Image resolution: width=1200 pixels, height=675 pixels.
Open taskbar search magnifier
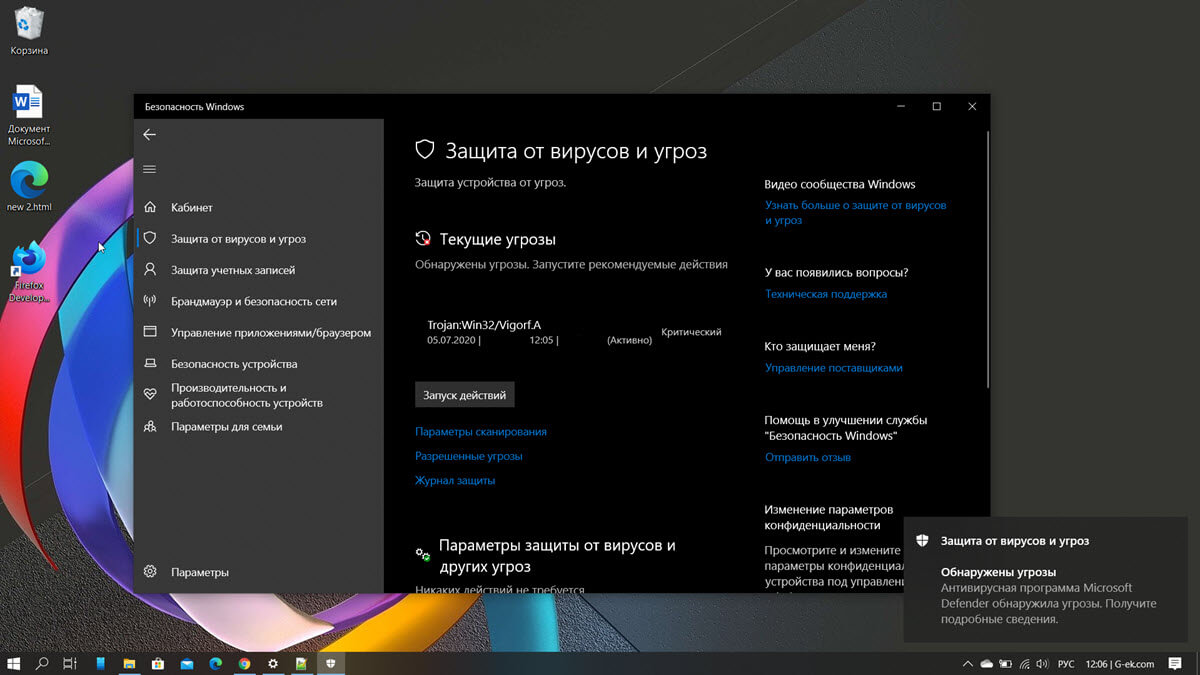[42, 663]
